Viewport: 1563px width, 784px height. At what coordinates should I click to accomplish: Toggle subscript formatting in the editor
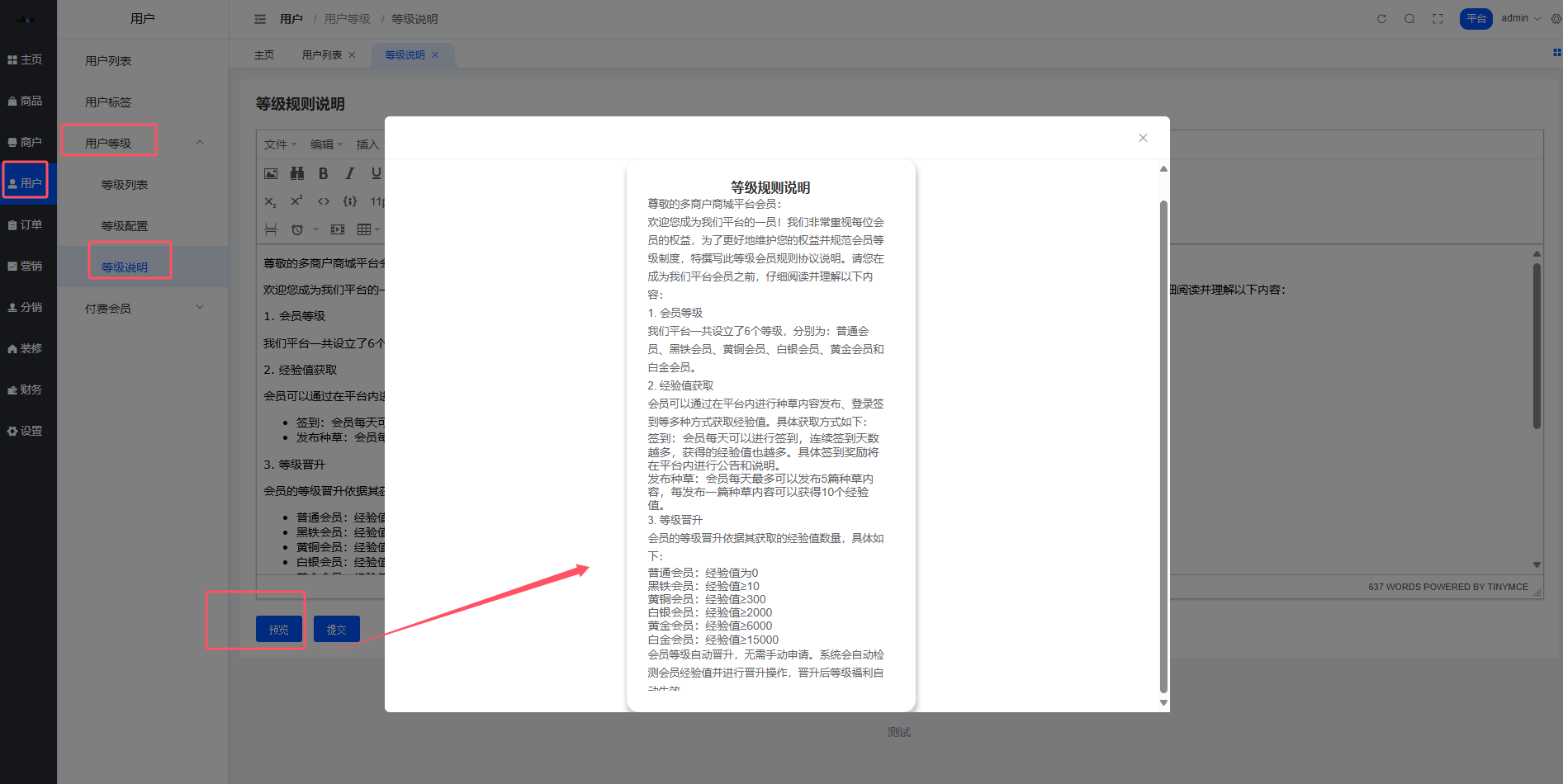point(271,201)
